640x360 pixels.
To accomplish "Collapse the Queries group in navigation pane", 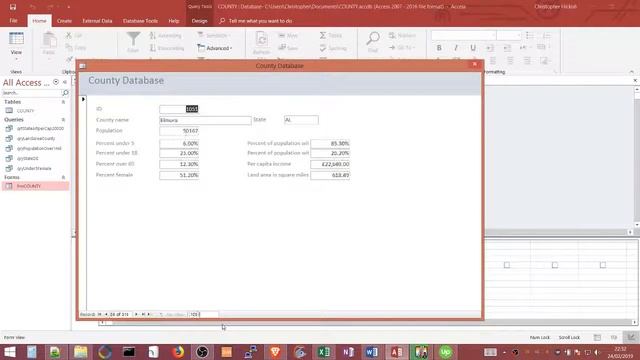I will [x=63, y=120].
